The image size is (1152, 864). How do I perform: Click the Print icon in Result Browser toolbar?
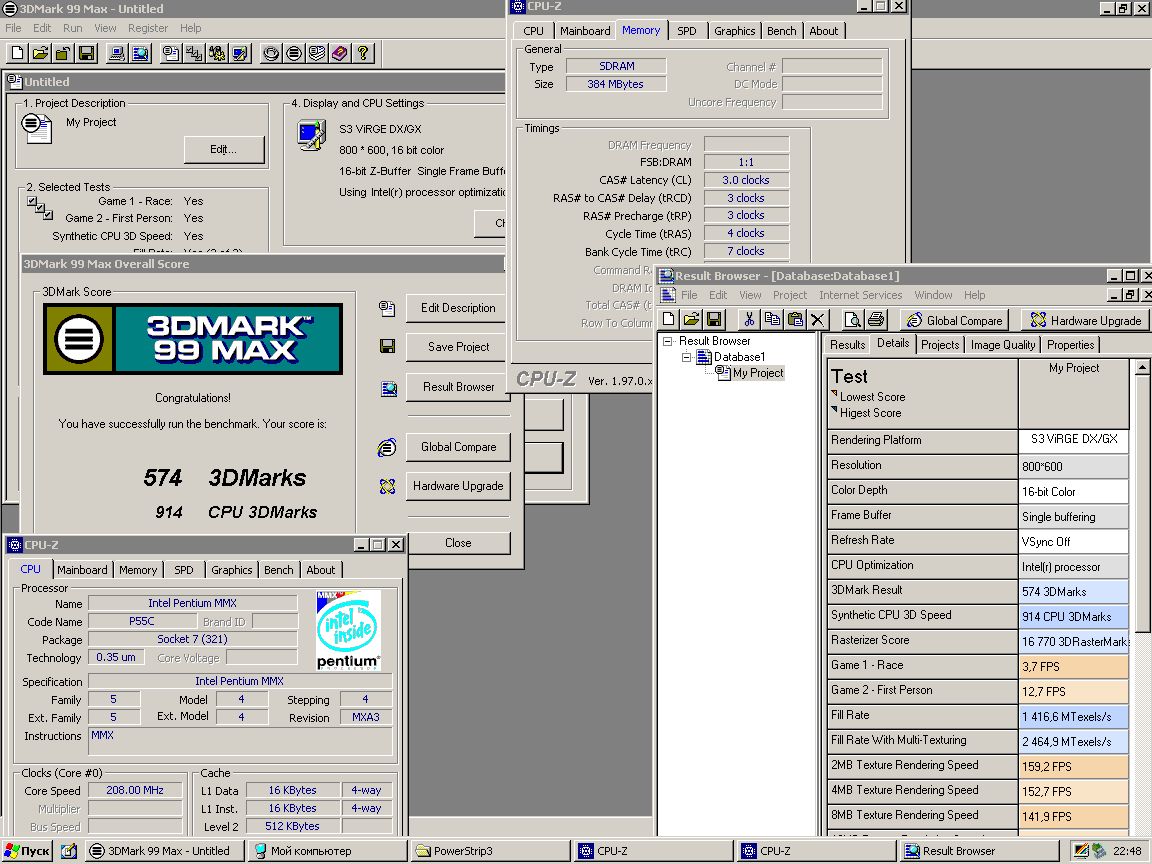click(876, 319)
